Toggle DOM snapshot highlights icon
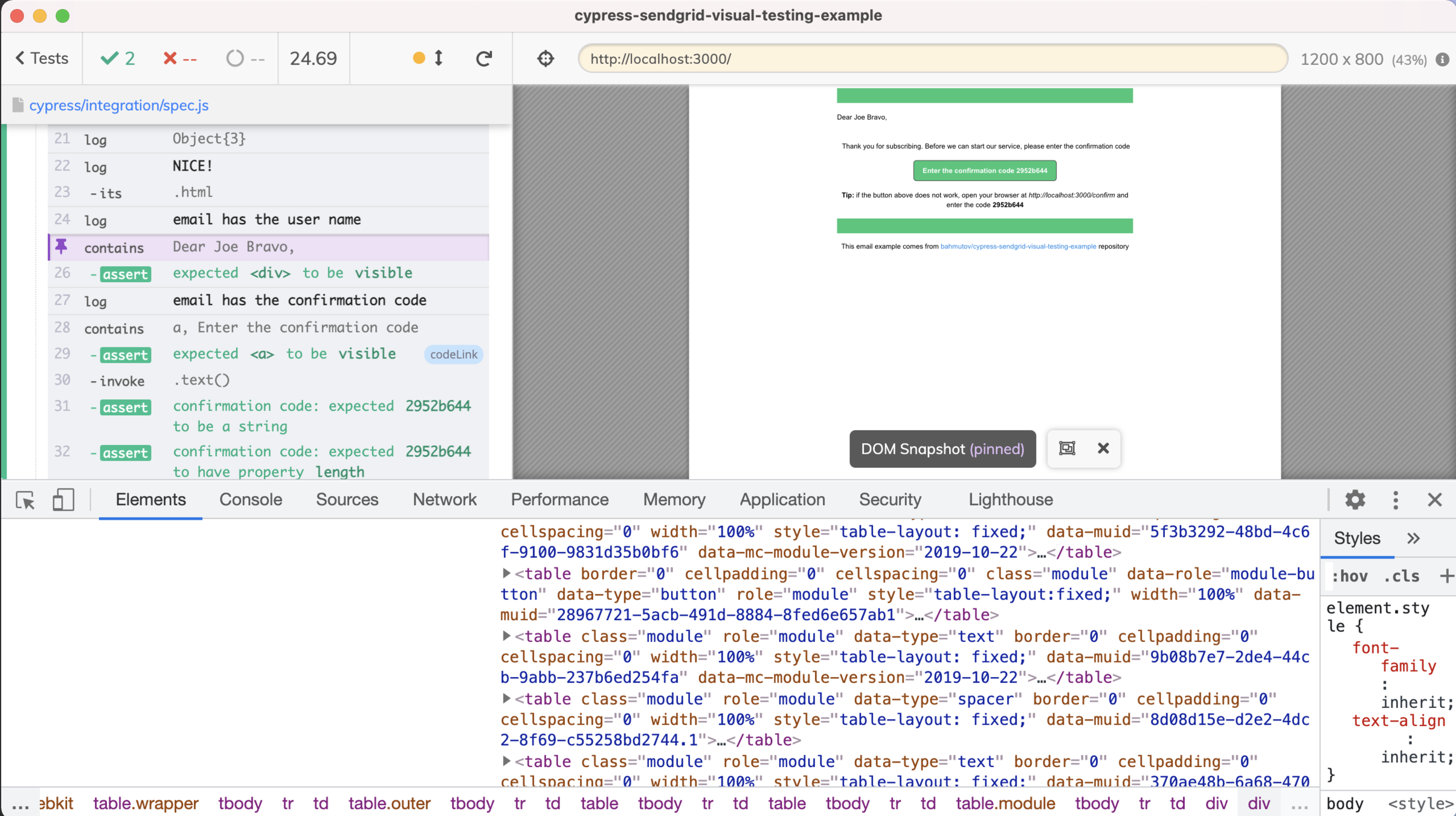1456x816 pixels. coord(1067,448)
